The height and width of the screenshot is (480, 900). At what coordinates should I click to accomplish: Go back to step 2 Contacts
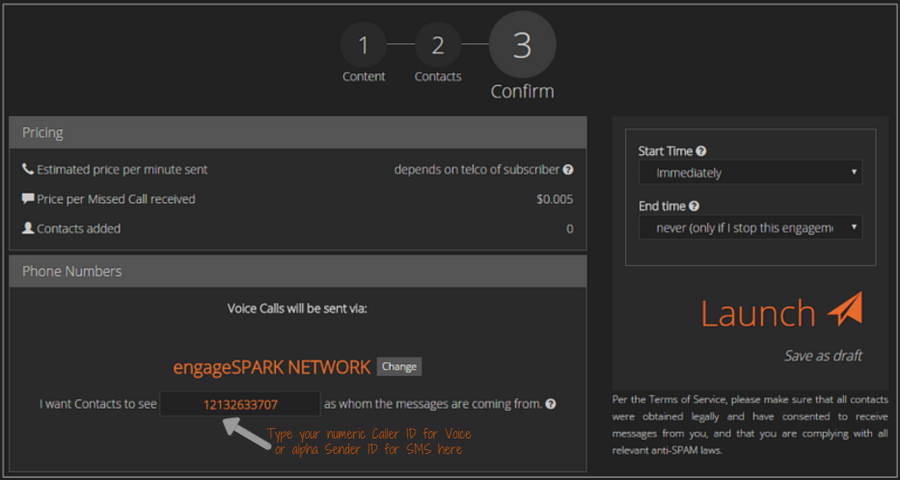click(438, 46)
